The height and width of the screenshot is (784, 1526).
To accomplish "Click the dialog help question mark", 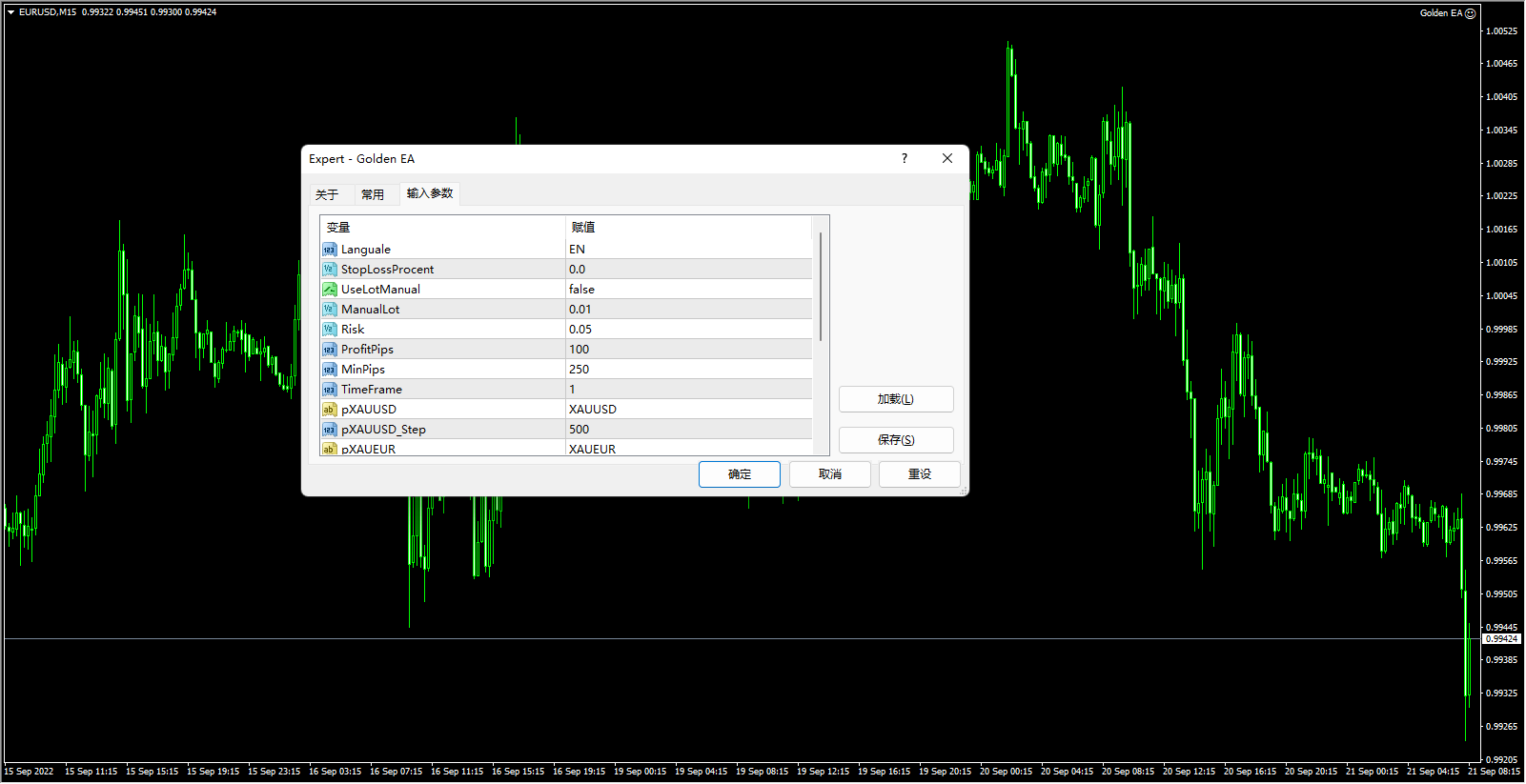I will click(905, 159).
